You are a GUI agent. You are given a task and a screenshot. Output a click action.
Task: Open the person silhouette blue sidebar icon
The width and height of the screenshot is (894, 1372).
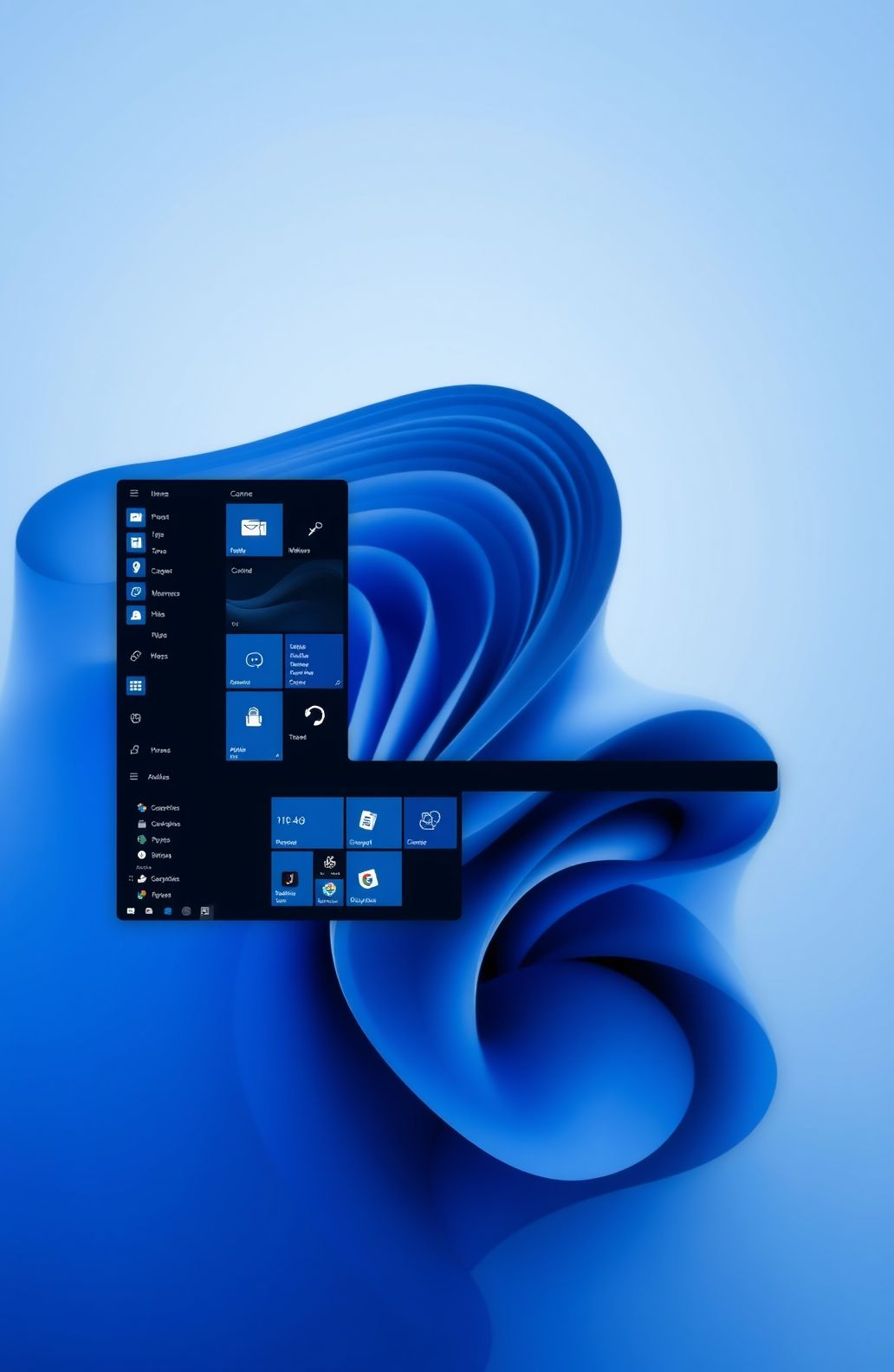[x=136, y=615]
